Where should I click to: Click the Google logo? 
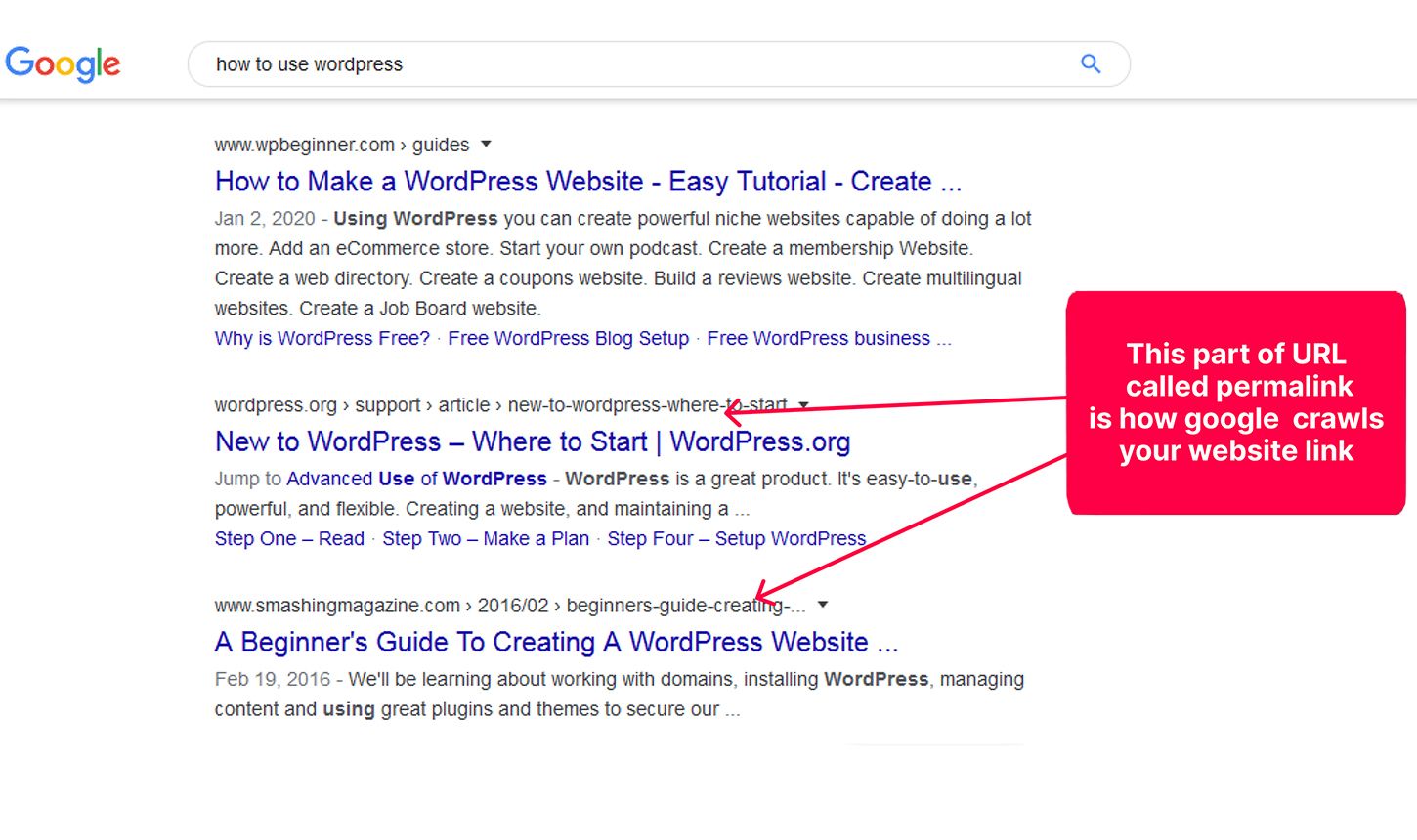(x=63, y=63)
